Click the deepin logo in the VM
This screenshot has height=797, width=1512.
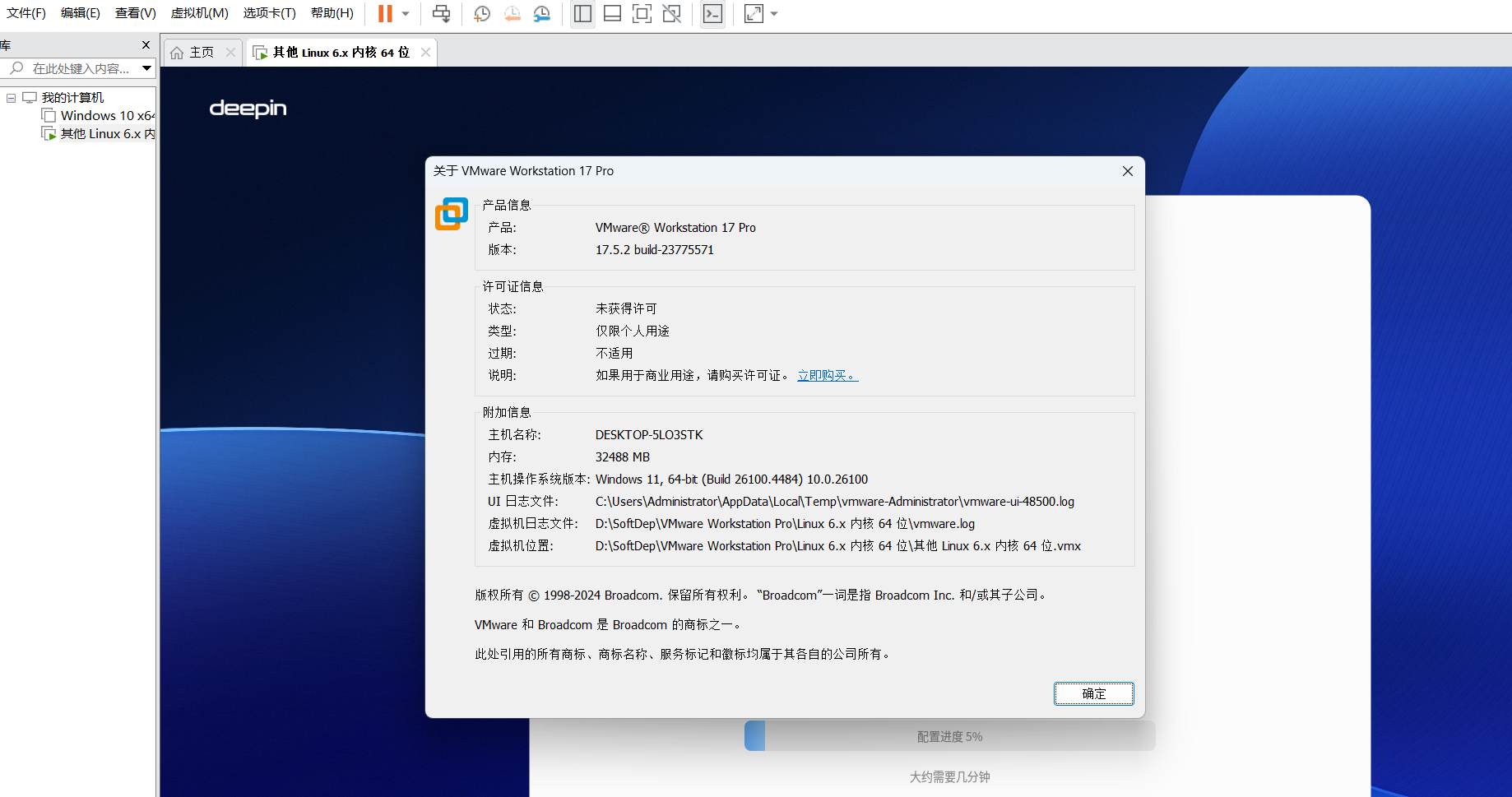(248, 109)
